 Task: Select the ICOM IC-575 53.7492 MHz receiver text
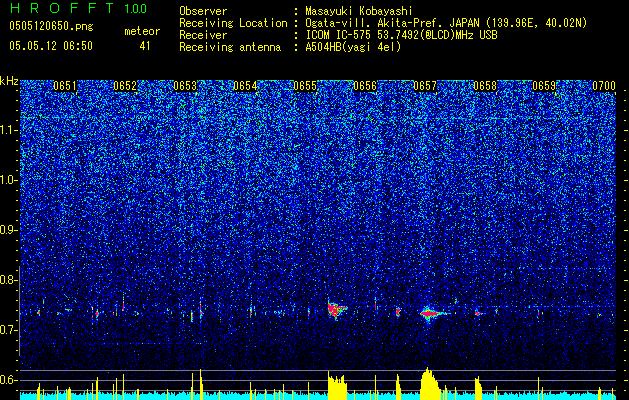pyautogui.click(x=401, y=35)
